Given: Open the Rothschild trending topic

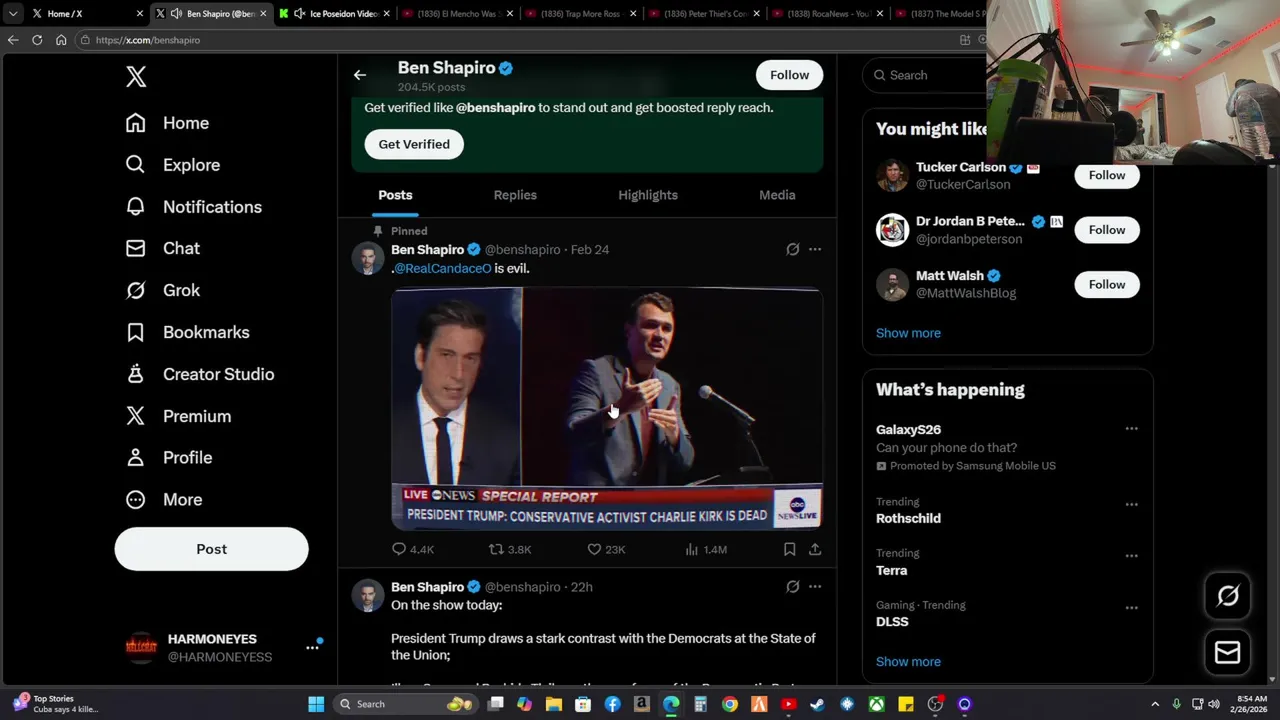Looking at the screenshot, I should [x=908, y=518].
